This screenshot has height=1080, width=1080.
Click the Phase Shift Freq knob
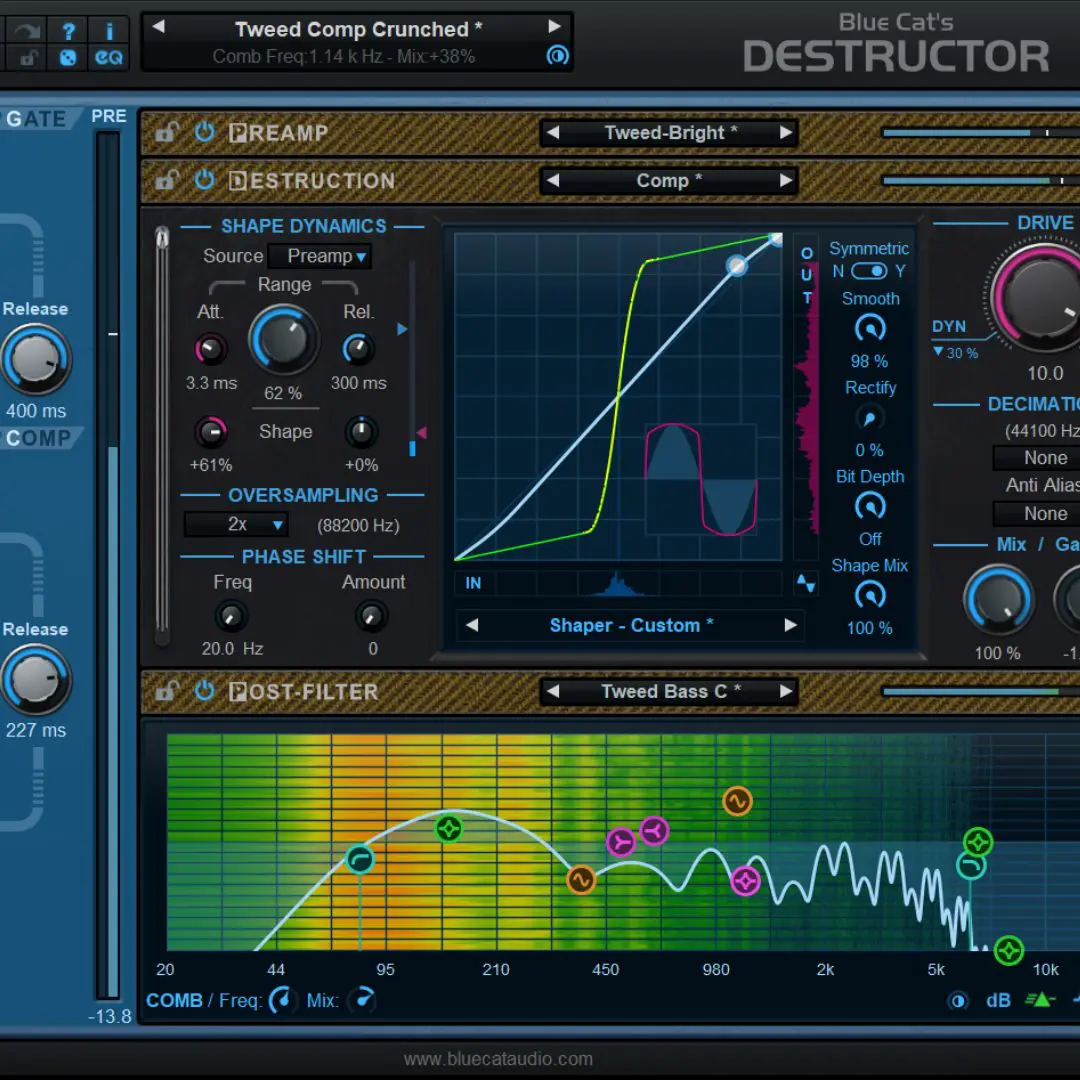point(231,616)
